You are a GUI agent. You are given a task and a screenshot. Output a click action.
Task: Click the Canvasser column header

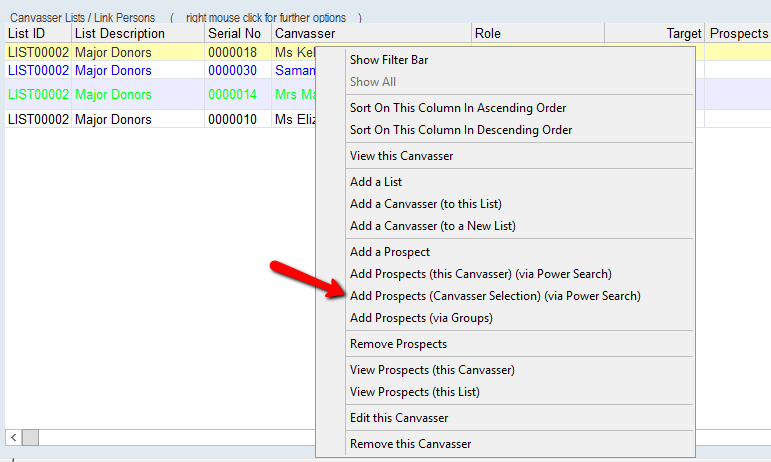[371, 33]
